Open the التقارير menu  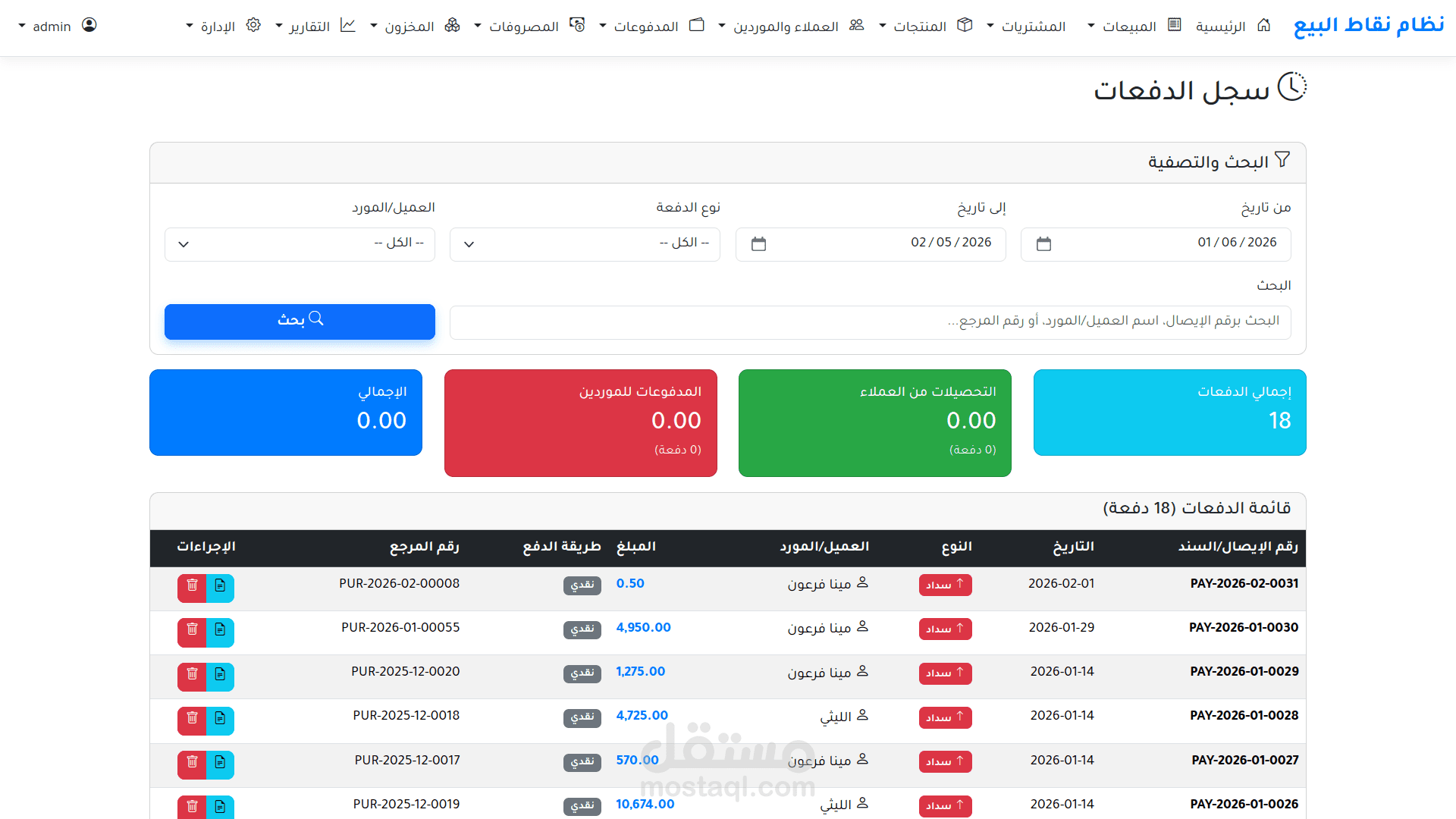click(309, 27)
